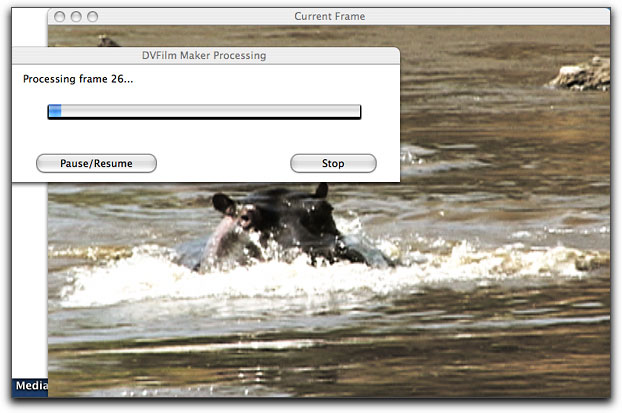Zoom the Current Frame window
Image resolution: width=622 pixels, height=413 pixels.
point(92,17)
